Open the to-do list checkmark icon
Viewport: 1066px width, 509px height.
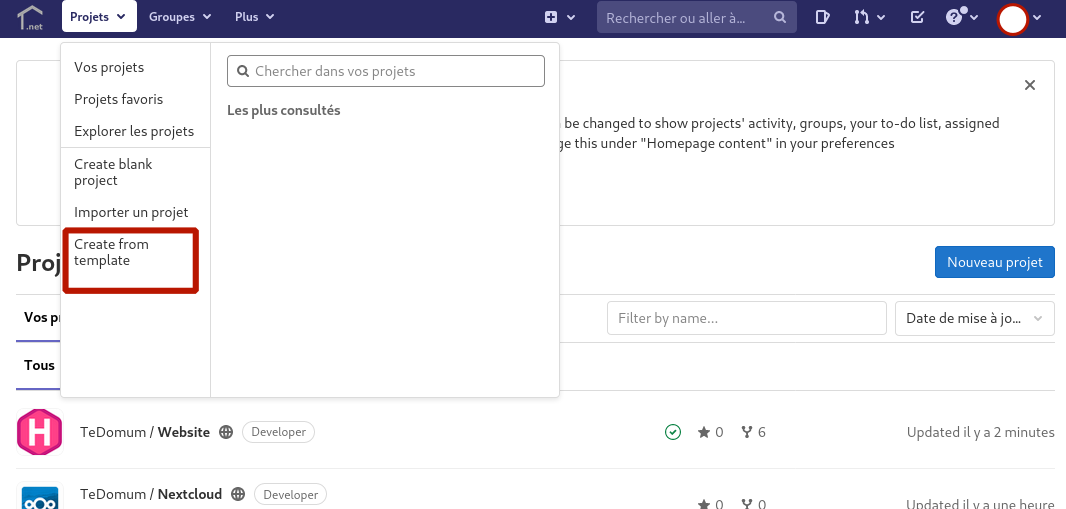[x=917, y=17]
